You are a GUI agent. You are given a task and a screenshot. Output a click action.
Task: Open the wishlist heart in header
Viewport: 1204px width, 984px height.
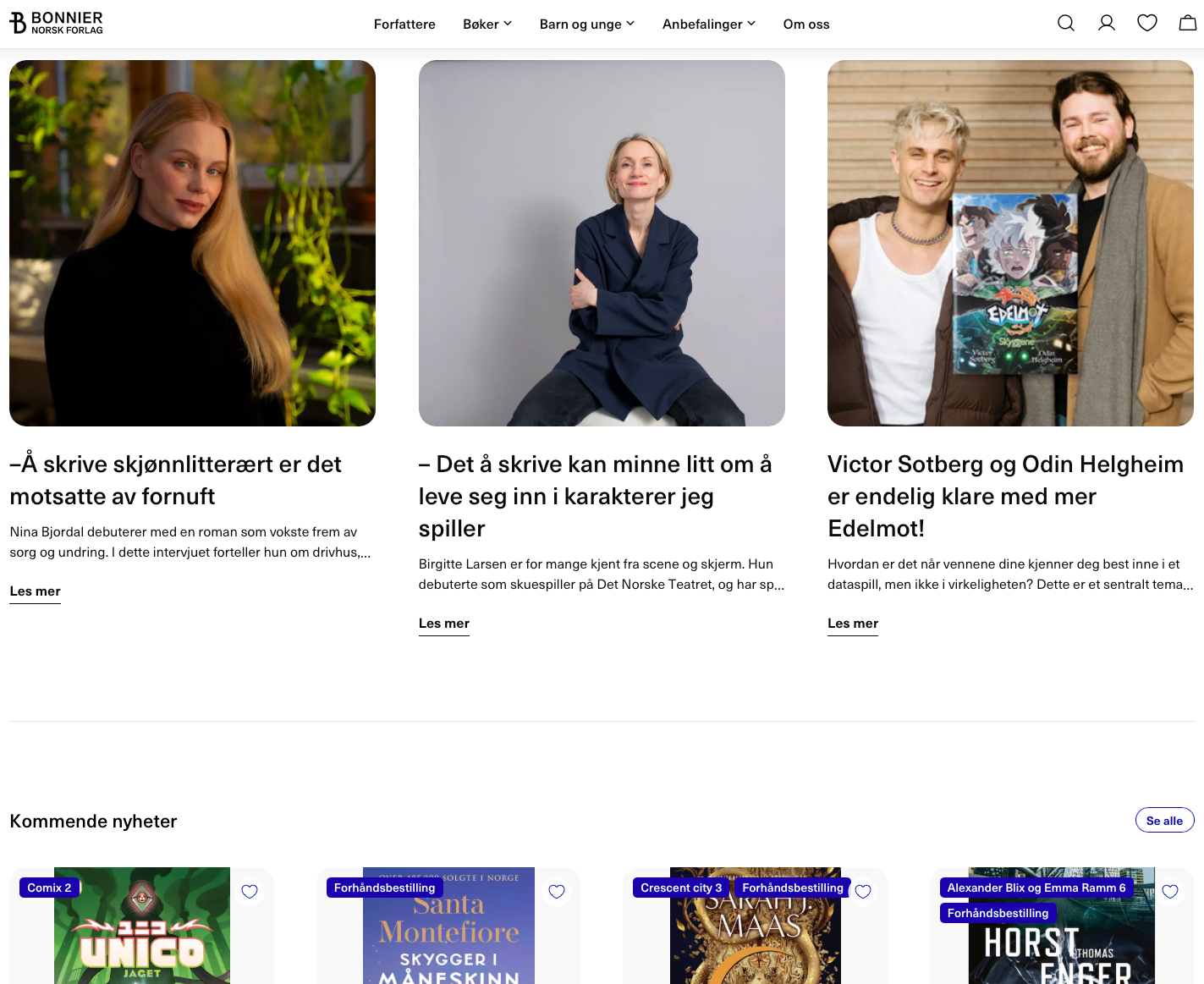(1147, 24)
